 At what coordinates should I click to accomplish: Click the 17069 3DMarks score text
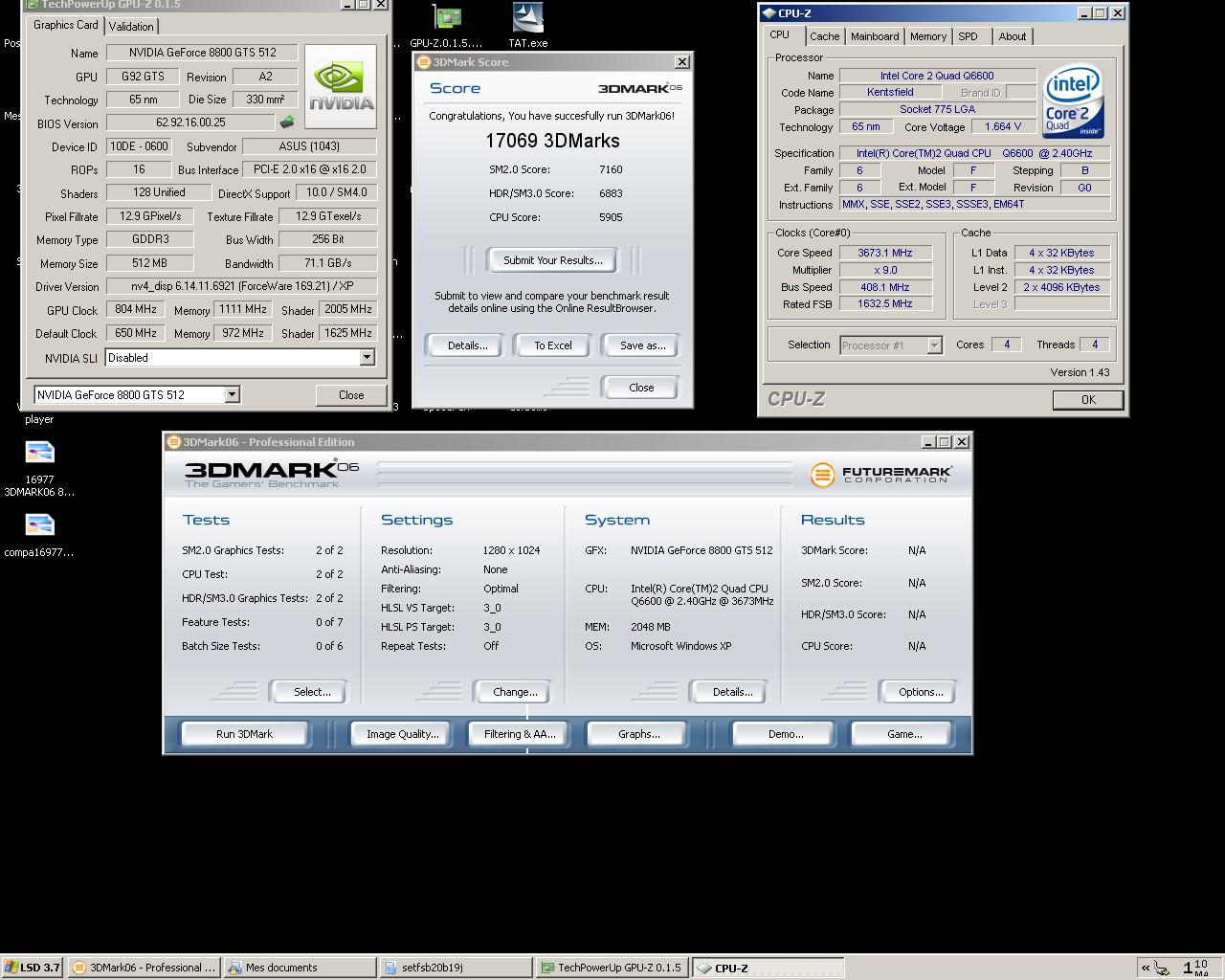coord(552,141)
